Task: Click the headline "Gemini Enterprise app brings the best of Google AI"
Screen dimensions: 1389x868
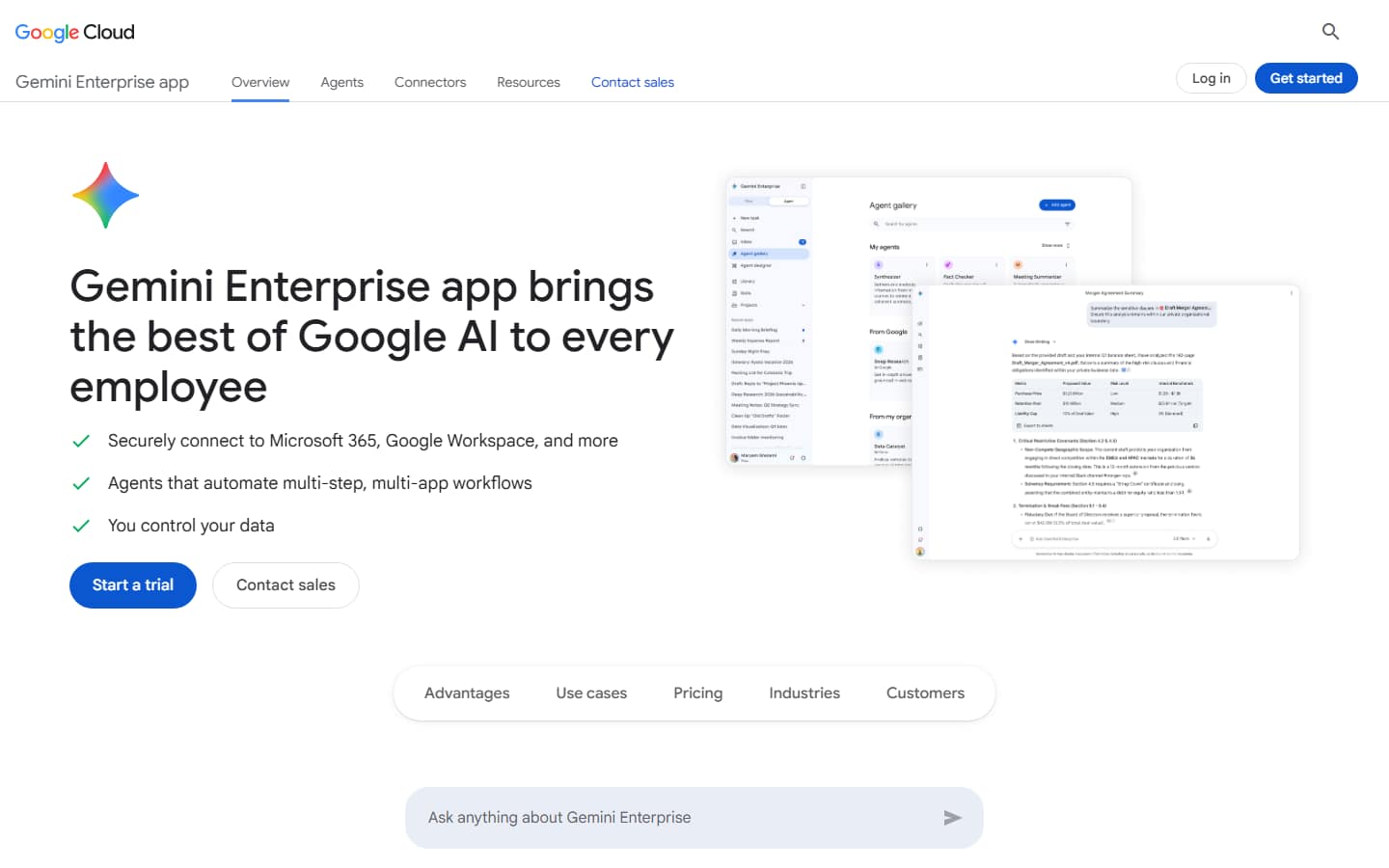Action: point(372,337)
